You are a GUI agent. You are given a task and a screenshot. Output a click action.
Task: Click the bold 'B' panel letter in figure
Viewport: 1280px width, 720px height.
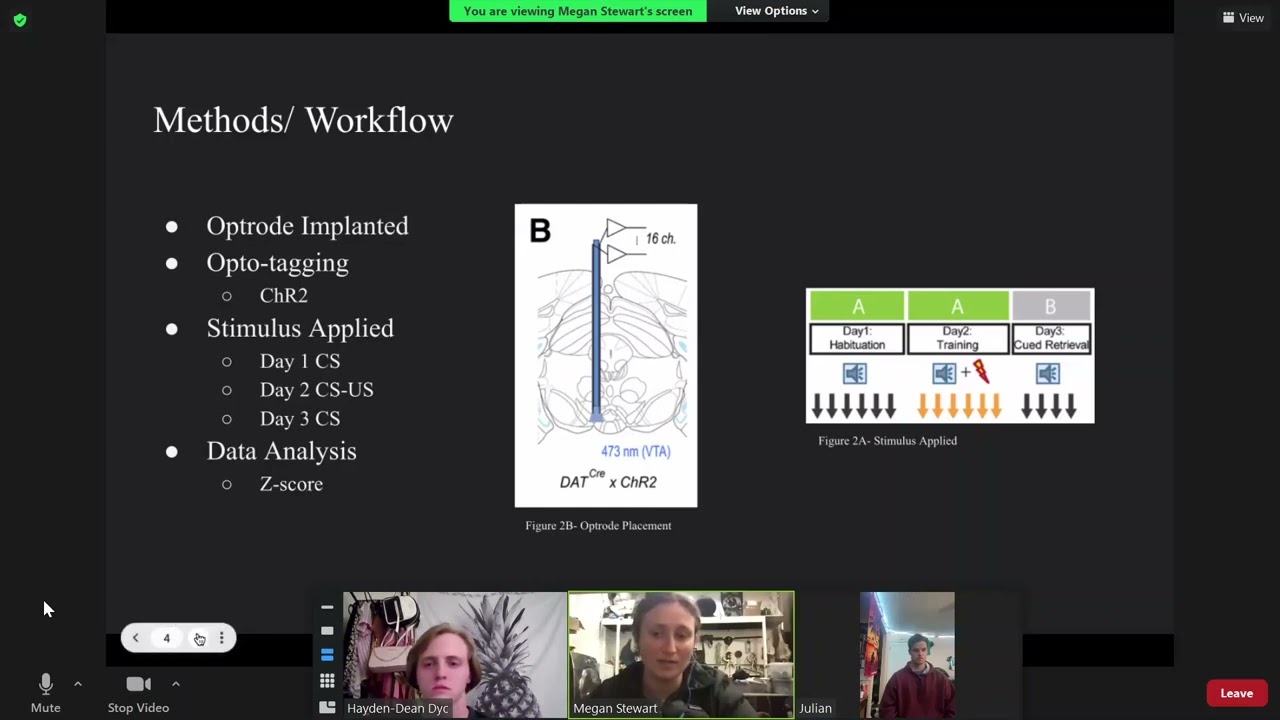pos(540,231)
